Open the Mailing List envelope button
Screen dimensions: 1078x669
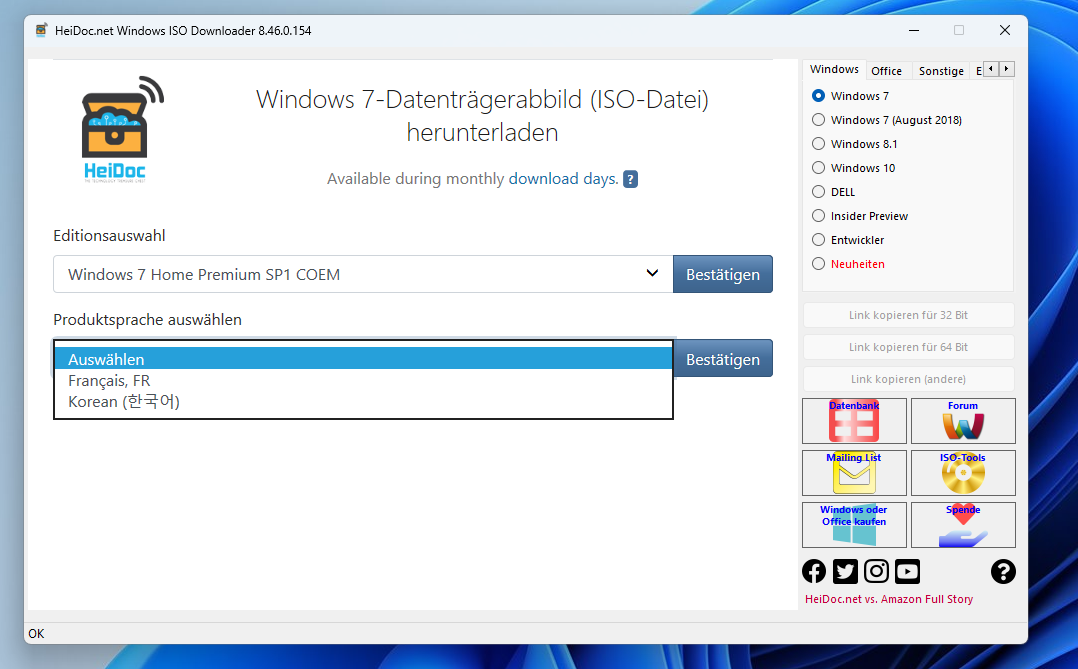854,472
